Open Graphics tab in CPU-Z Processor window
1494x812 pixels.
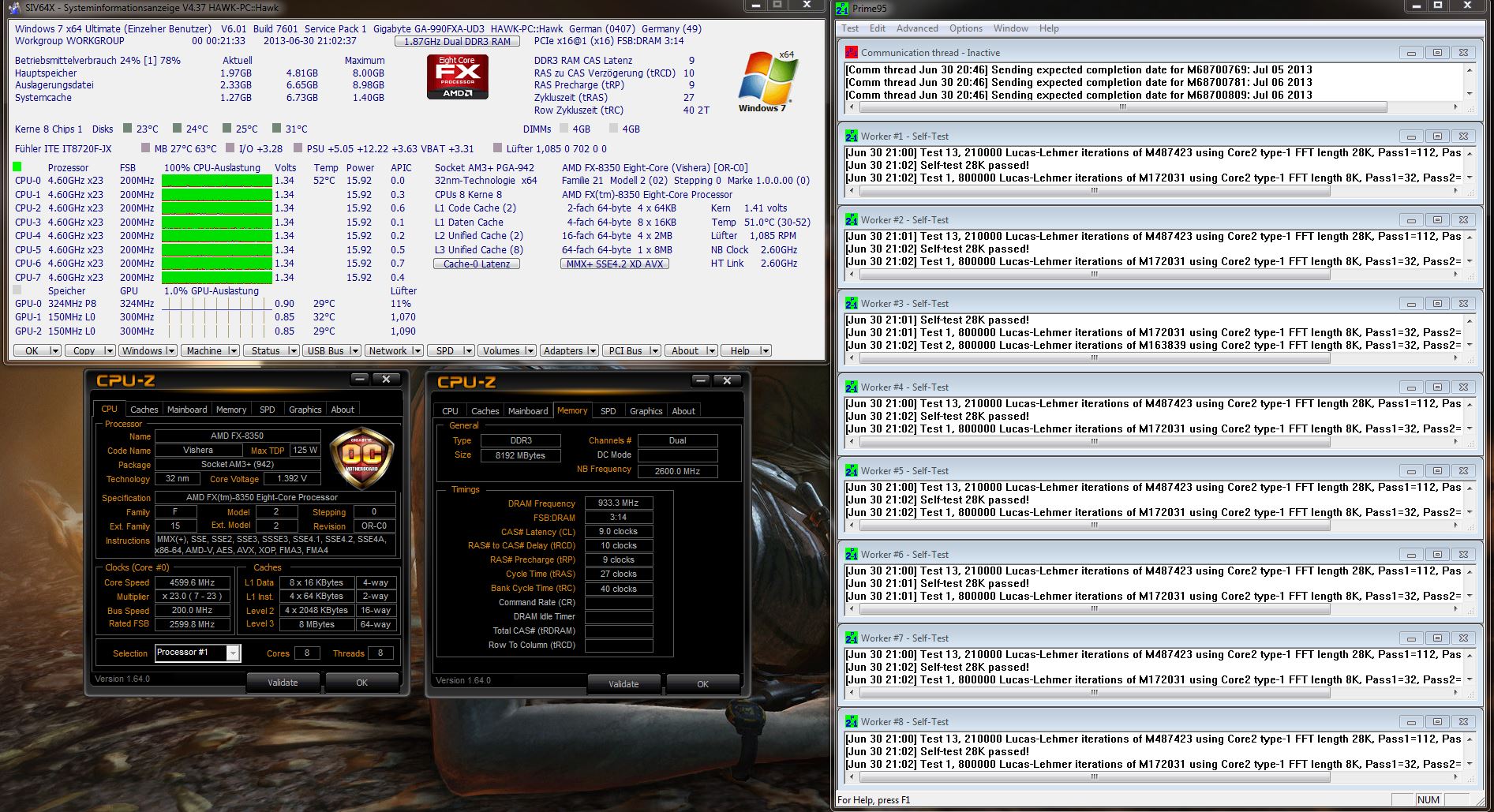(305, 410)
